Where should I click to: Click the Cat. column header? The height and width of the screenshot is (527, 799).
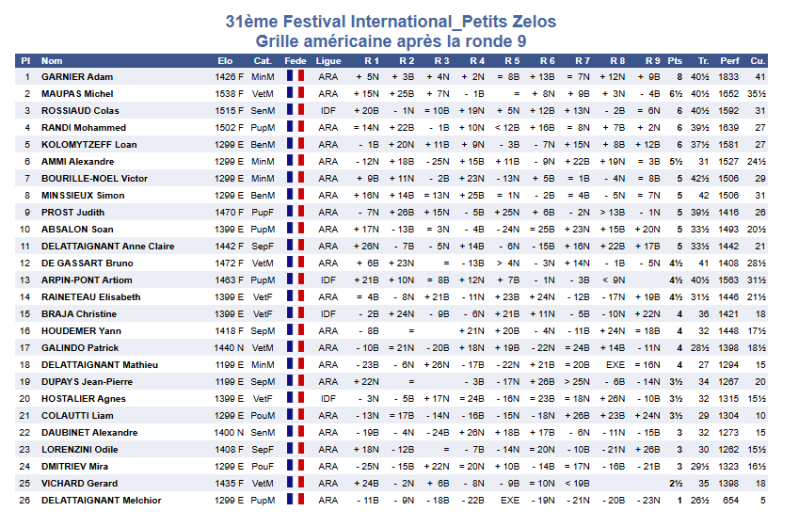263,60
